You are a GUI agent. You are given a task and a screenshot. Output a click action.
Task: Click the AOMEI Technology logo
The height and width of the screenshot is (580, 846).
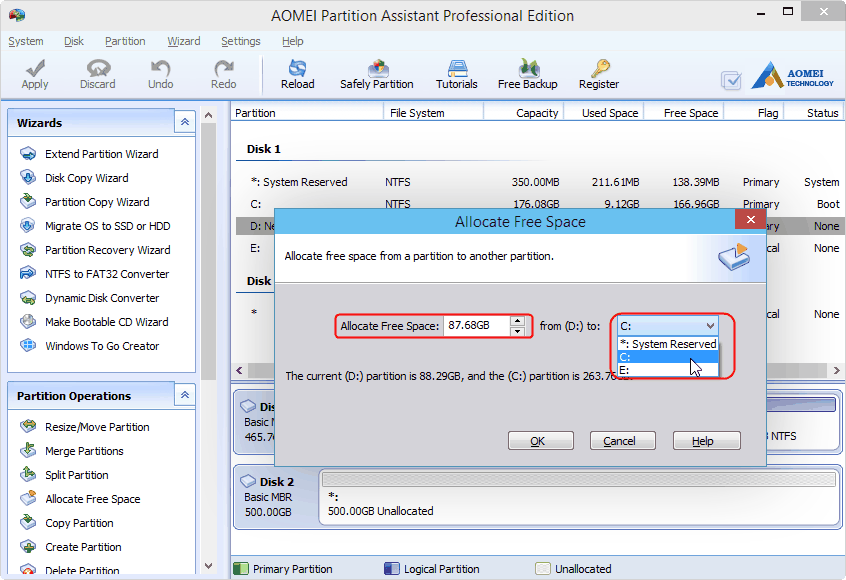pos(793,76)
